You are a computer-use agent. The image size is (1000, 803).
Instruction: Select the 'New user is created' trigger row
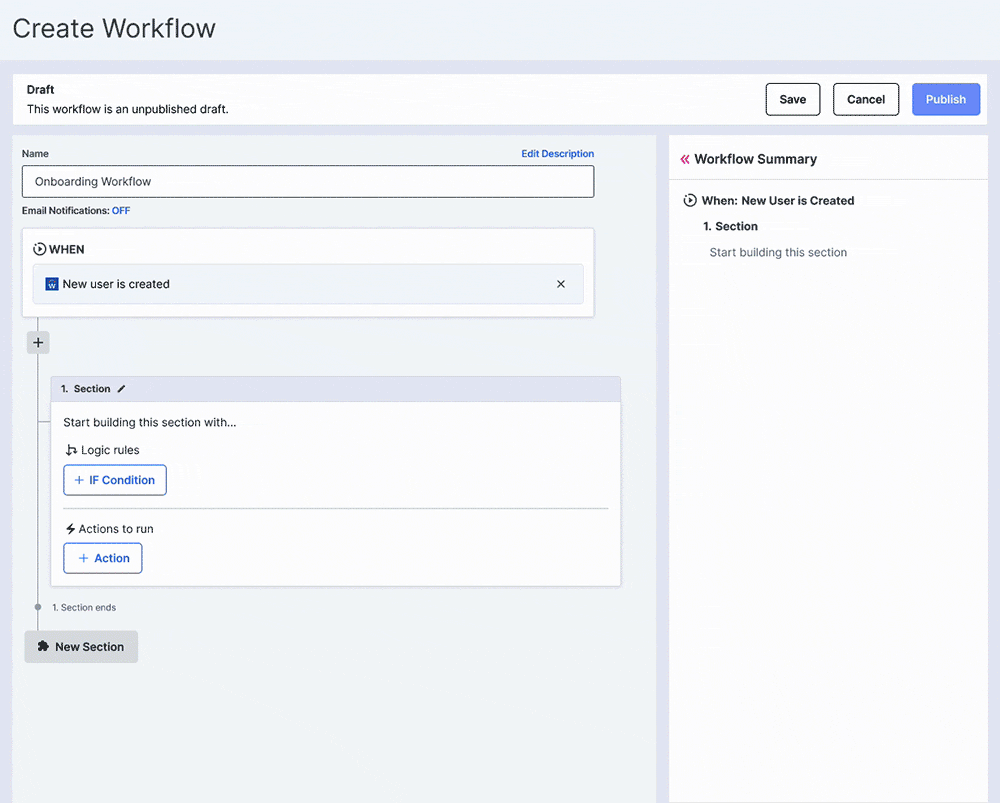coord(308,284)
